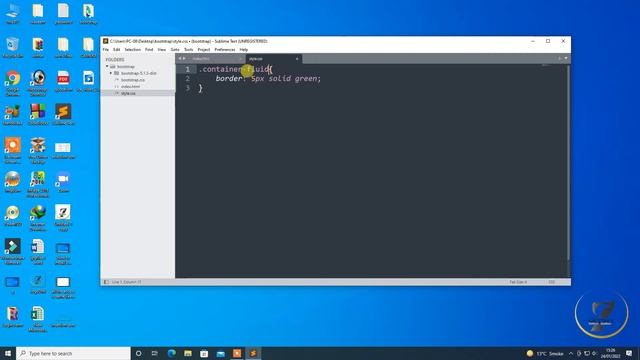Screen dimensions: 640x360
Task: Open the This PC desktop icon
Action: [13, 13]
